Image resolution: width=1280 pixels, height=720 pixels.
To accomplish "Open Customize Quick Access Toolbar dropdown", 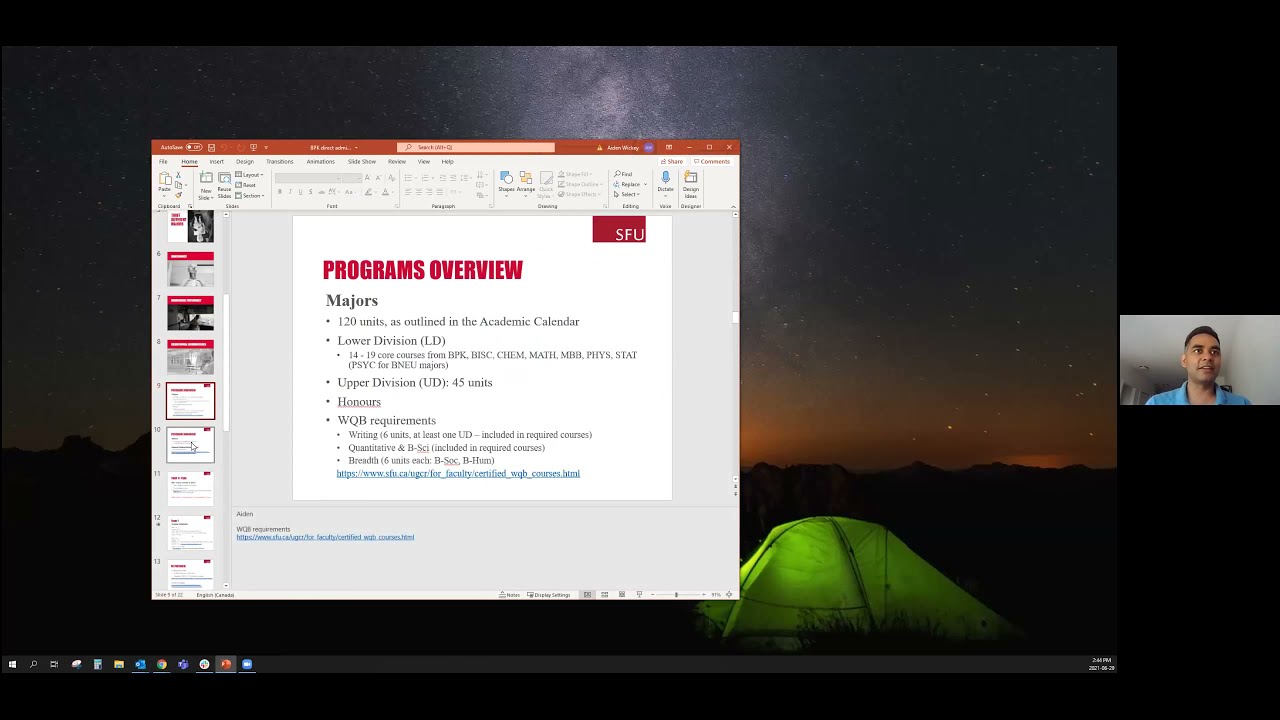I will (x=266, y=147).
